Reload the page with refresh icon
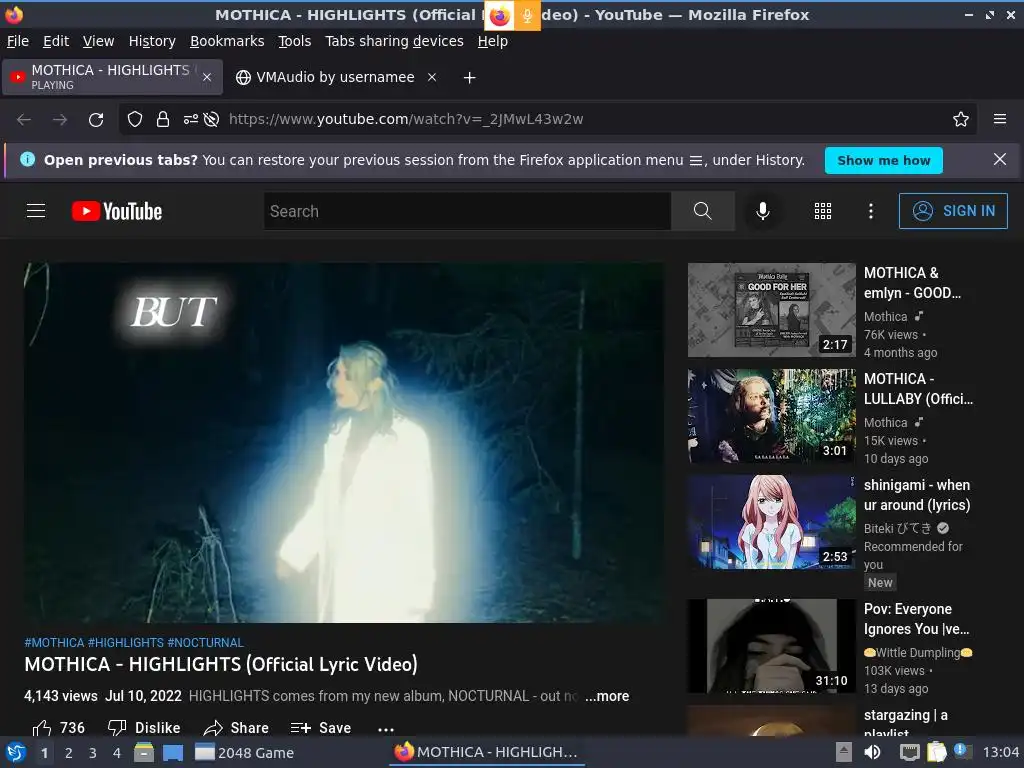The height and width of the screenshot is (768, 1024). (x=96, y=120)
